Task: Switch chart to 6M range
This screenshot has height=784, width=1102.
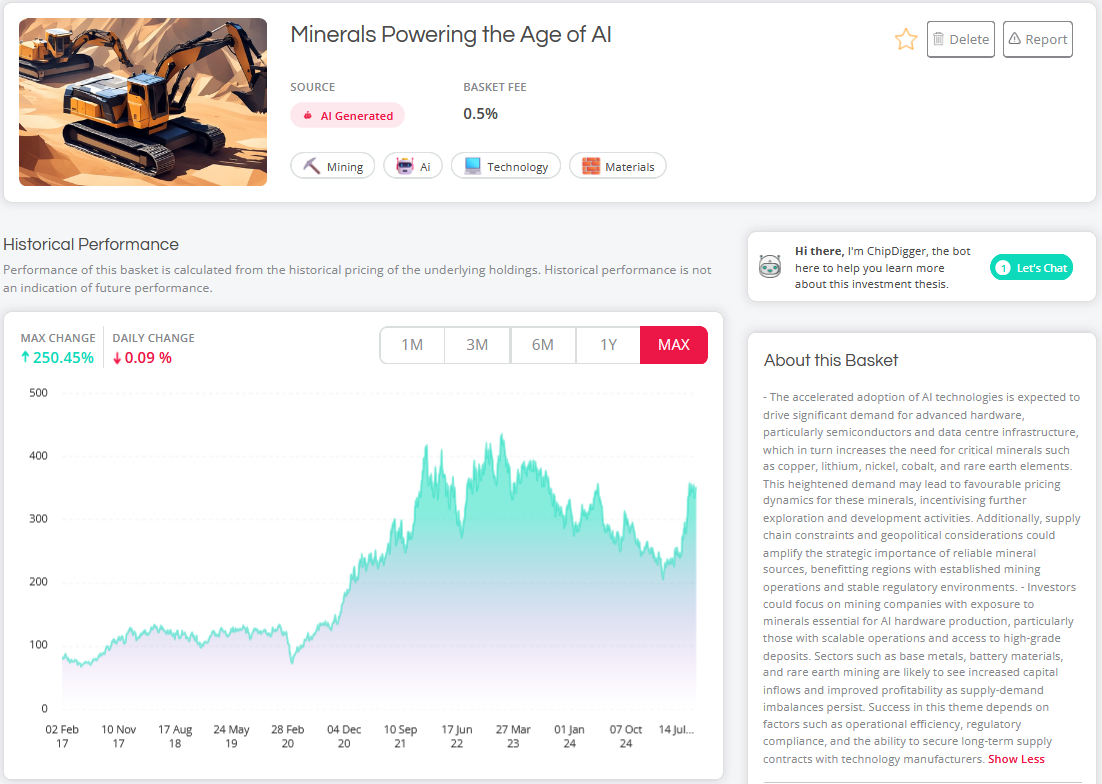Action: tap(542, 345)
